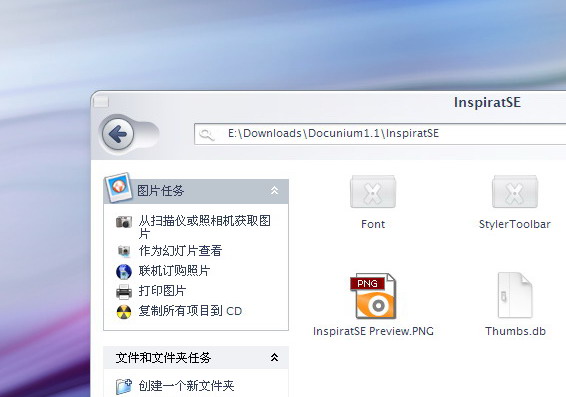Click the InspiratSE window title text
This screenshot has width=566, height=397.
[x=487, y=102]
